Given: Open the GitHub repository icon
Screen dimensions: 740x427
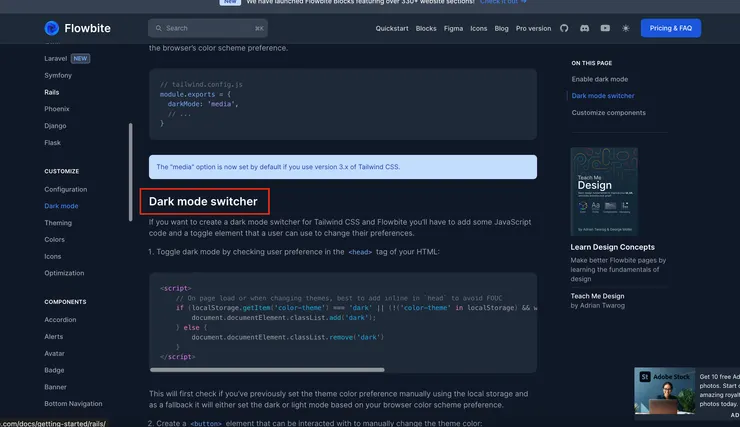Looking at the screenshot, I should coord(564,28).
